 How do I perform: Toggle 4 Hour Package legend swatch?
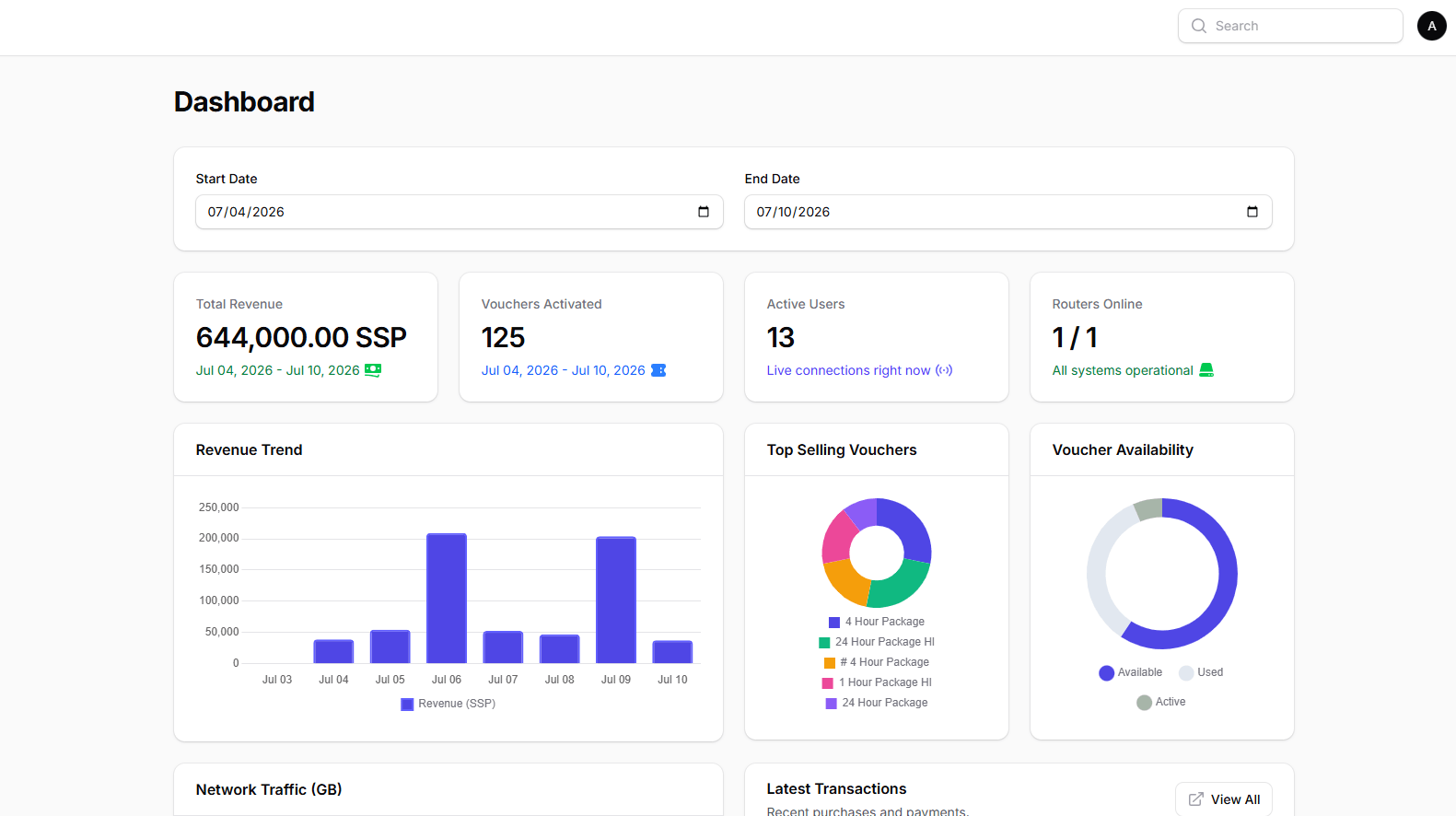834,623
